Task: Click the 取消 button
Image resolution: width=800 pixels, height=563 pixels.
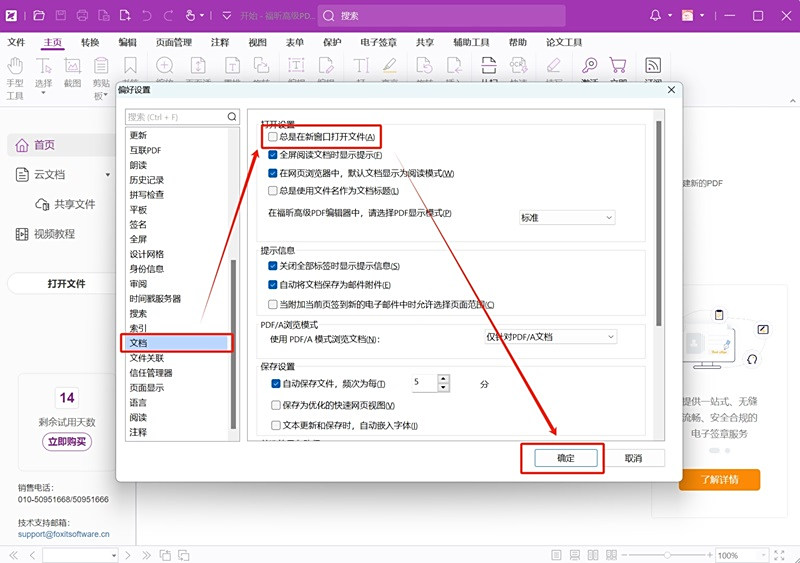Action: (x=632, y=458)
